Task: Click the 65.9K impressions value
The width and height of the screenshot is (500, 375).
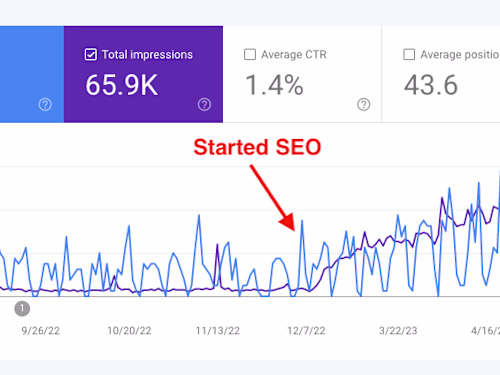Action: click(x=122, y=85)
